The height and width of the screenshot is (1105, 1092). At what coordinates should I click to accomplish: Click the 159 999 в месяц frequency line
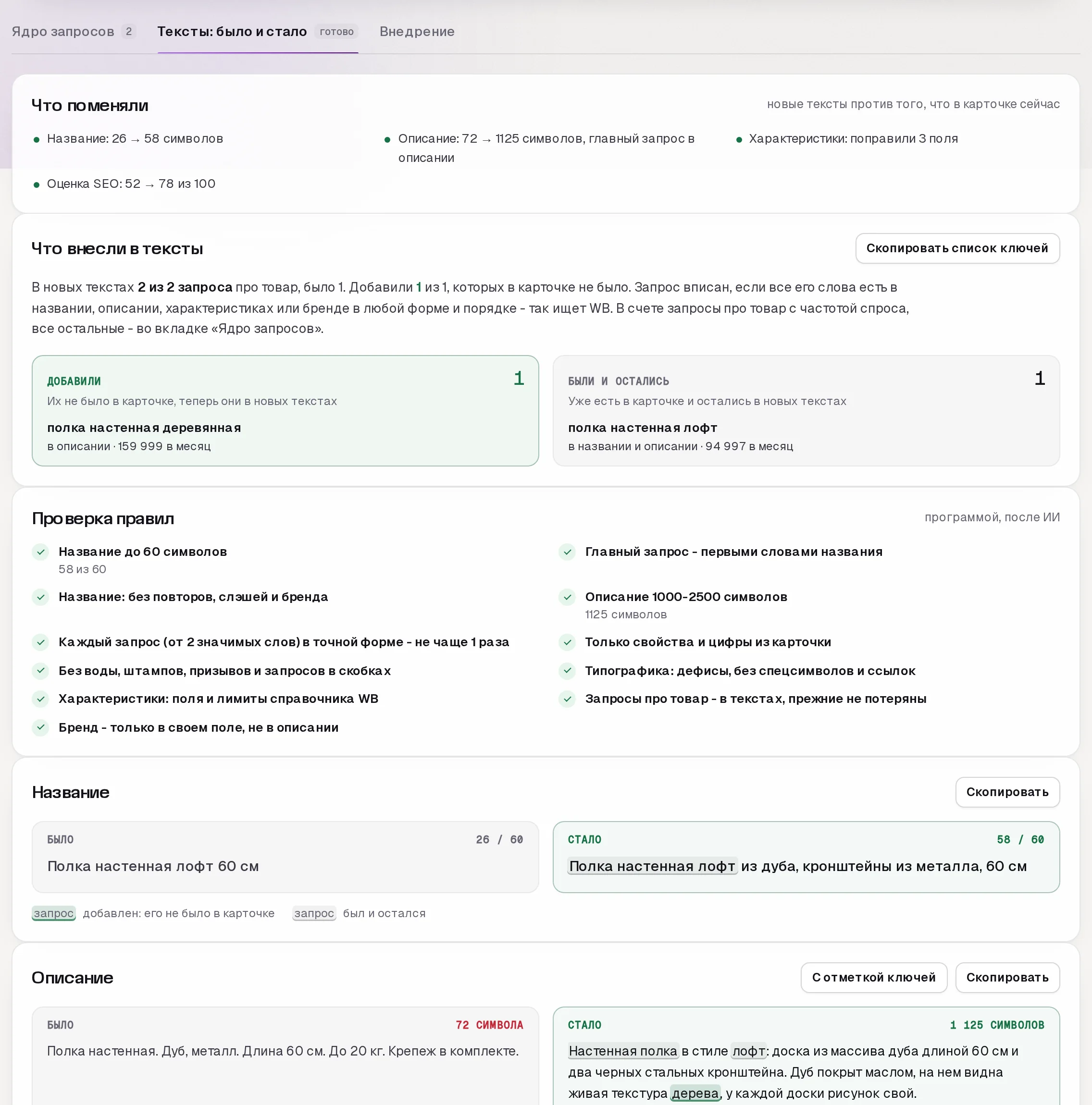click(129, 446)
